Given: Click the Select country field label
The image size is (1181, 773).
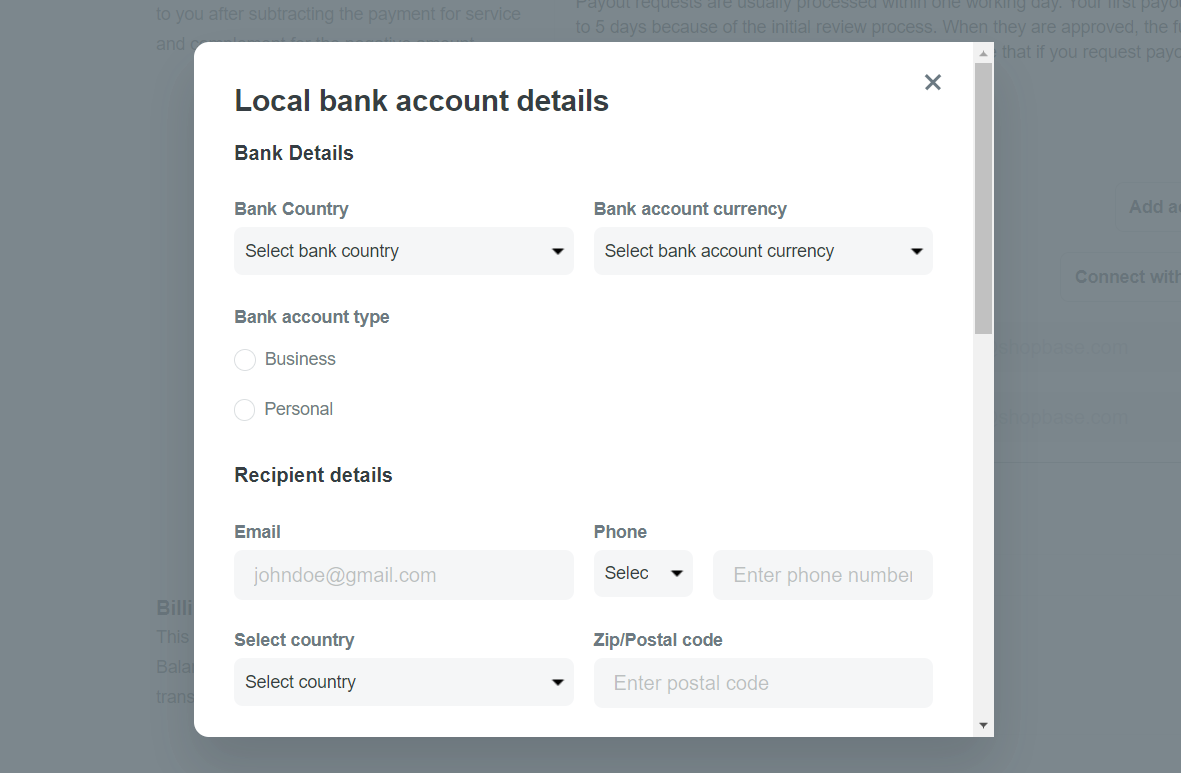Looking at the screenshot, I should (x=294, y=640).
